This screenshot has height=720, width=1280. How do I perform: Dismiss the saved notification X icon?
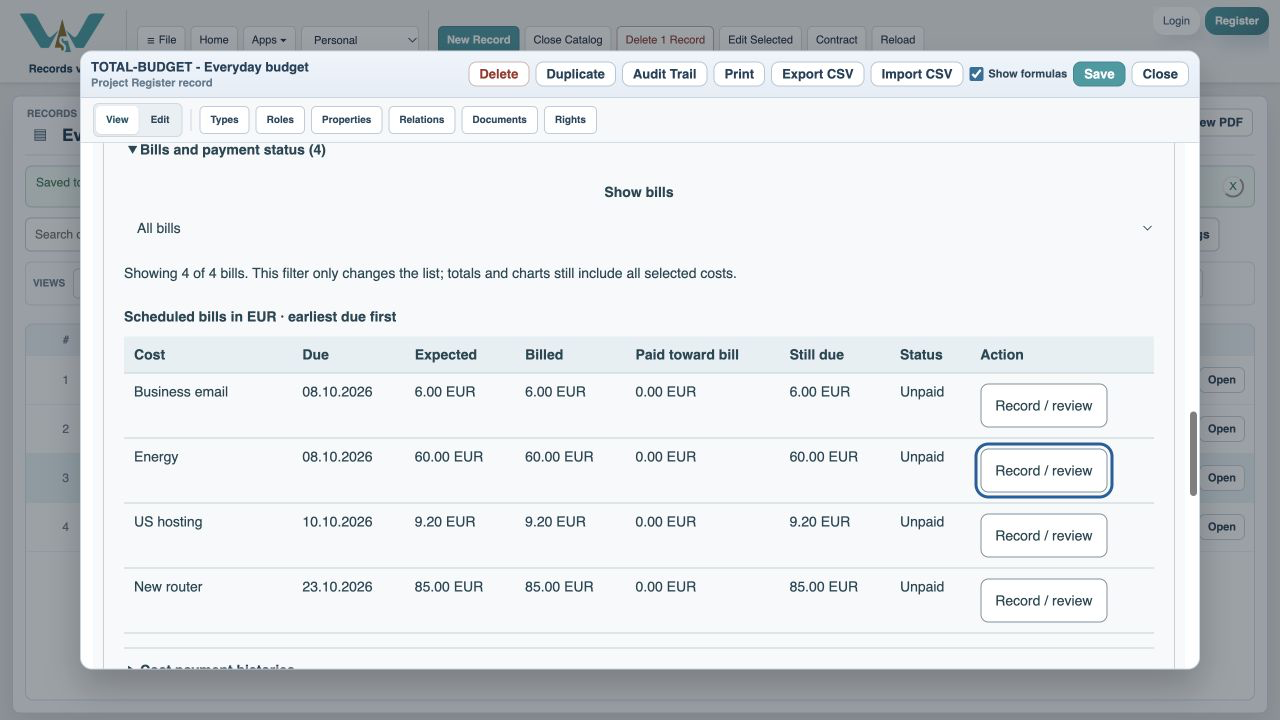click(x=1233, y=186)
